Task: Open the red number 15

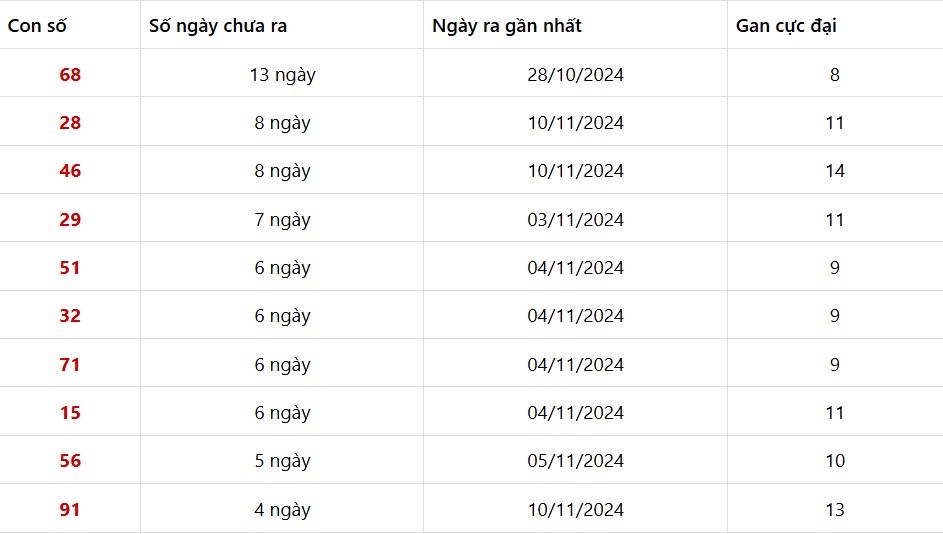Action: [x=70, y=413]
